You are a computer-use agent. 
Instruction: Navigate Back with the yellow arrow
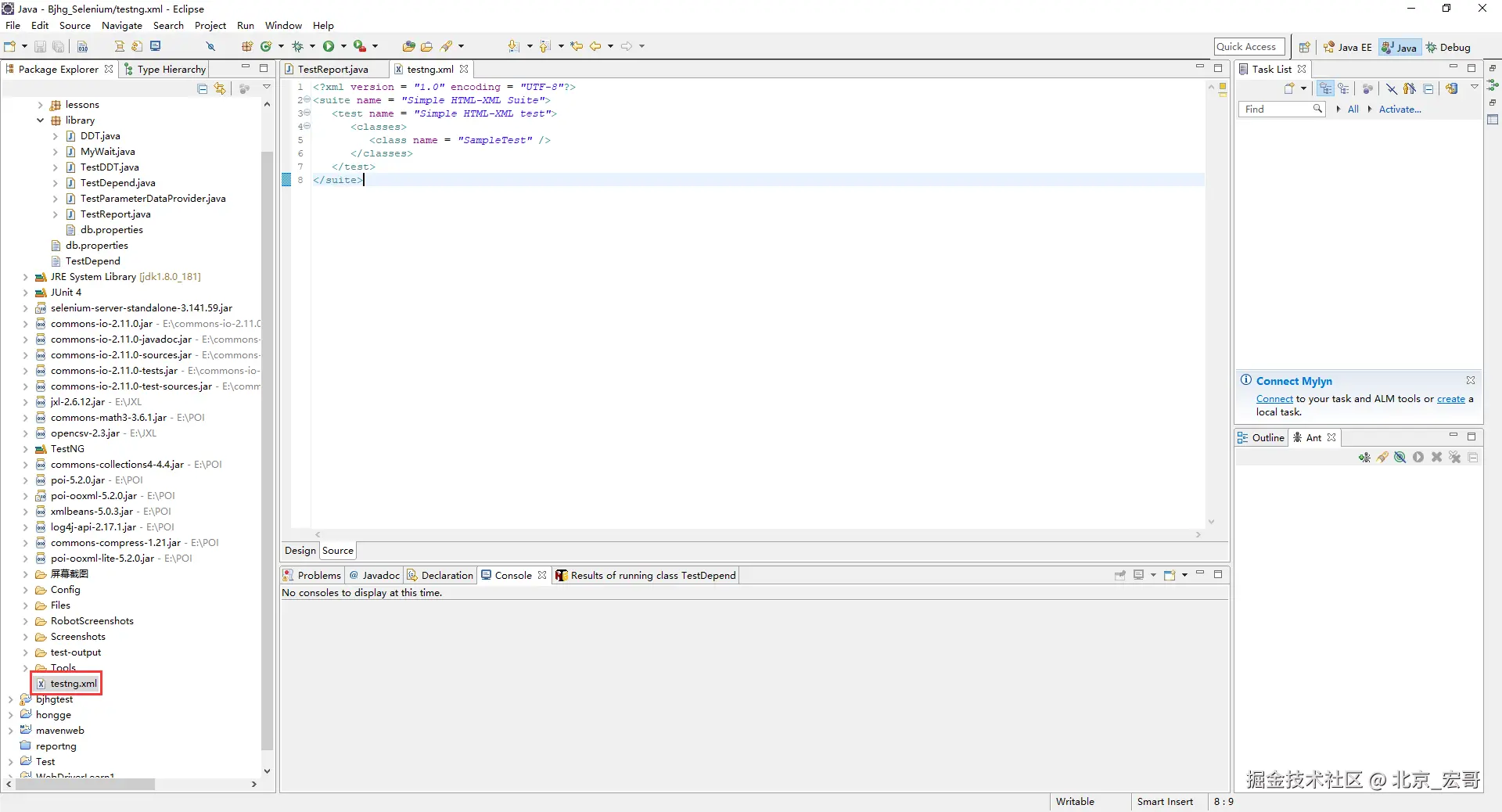coord(595,46)
